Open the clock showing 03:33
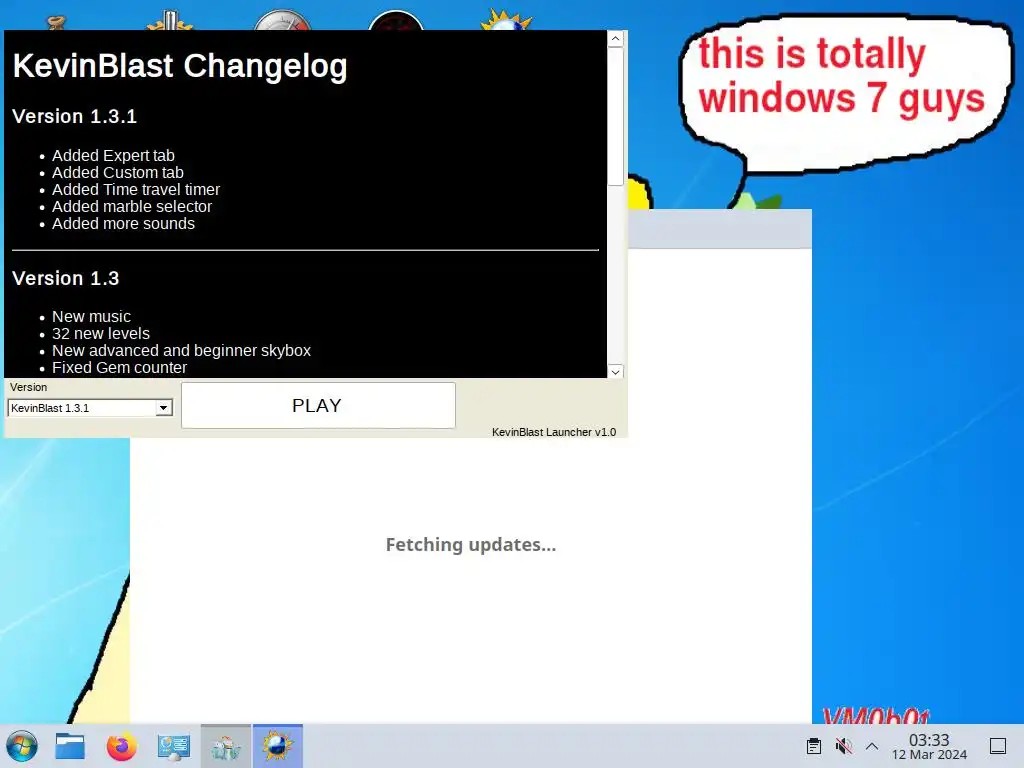Image resolution: width=1024 pixels, height=768 pixels. click(929, 746)
